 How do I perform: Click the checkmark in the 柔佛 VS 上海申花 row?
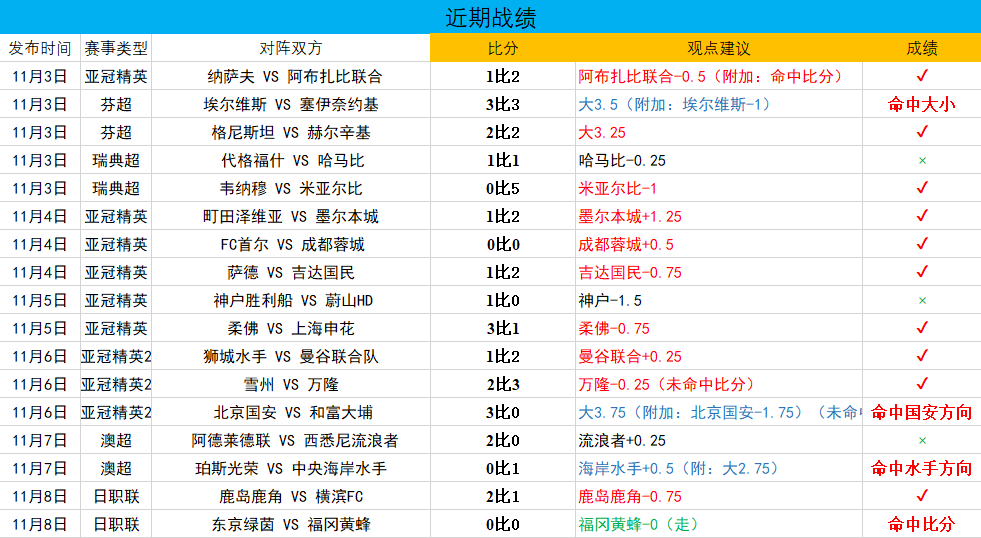click(x=922, y=328)
